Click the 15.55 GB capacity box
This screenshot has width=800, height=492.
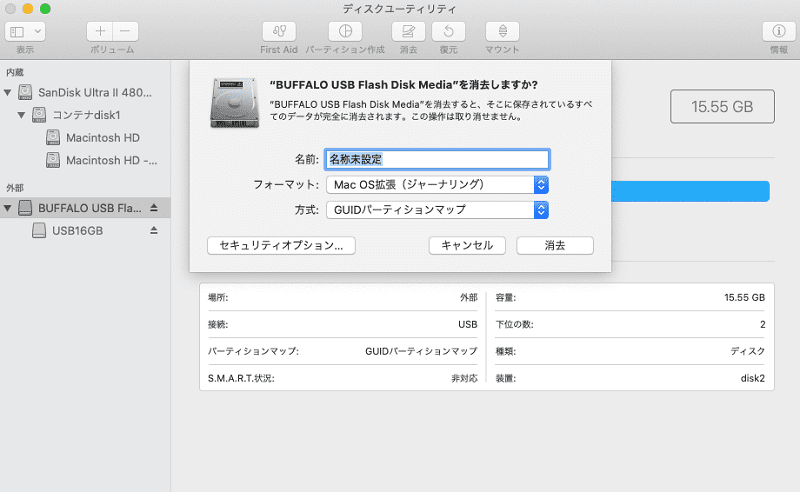[722, 106]
